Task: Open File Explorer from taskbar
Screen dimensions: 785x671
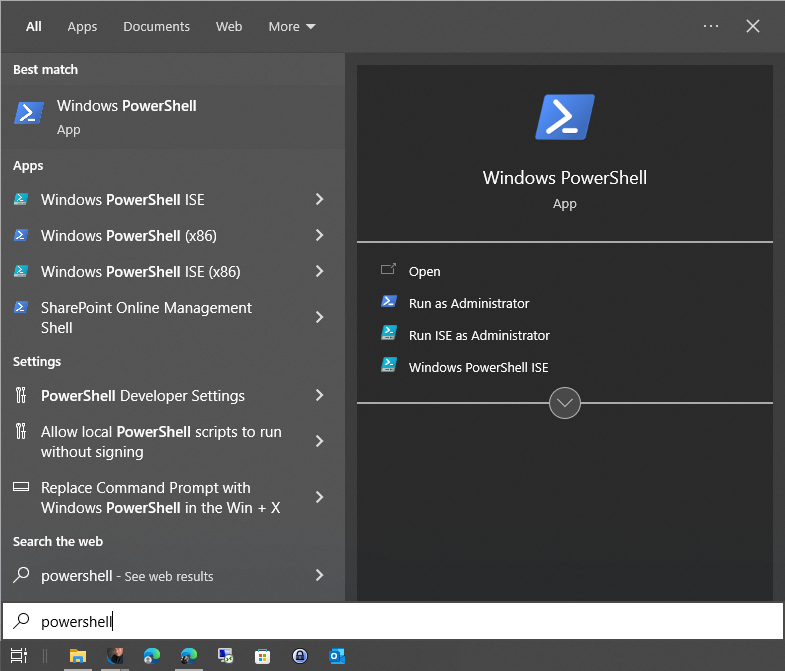Action: (x=78, y=655)
